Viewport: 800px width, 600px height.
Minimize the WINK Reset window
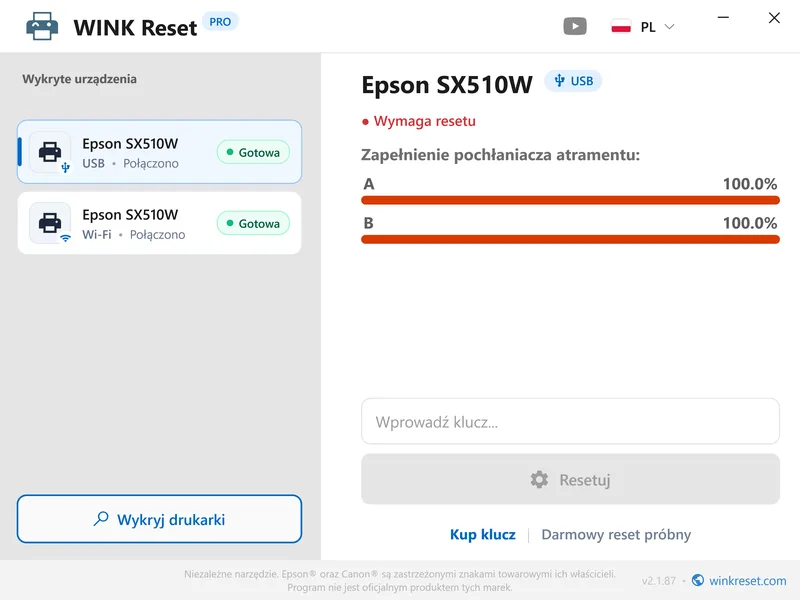click(x=723, y=18)
